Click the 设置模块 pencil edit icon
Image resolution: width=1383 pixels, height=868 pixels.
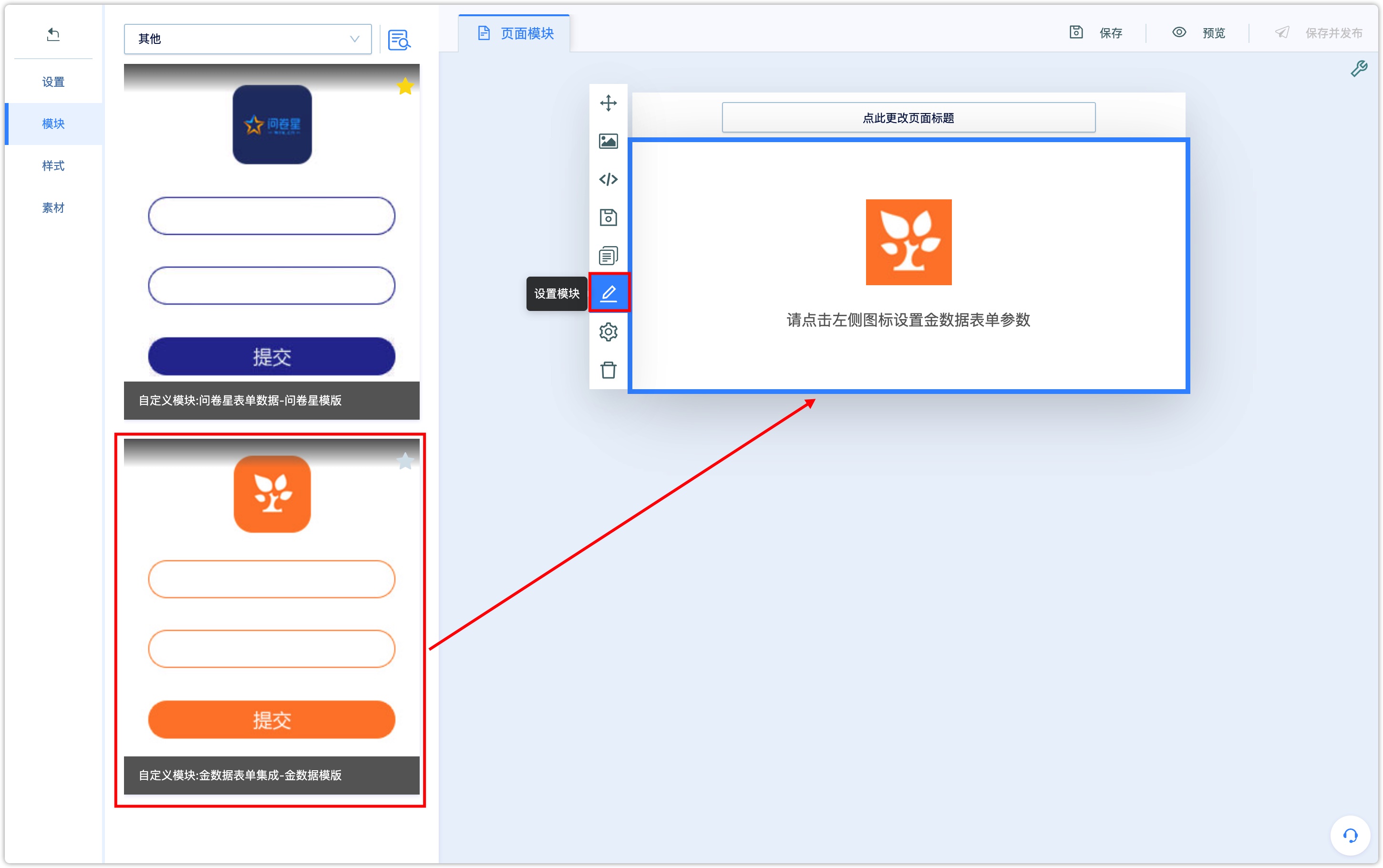click(x=609, y=293)
